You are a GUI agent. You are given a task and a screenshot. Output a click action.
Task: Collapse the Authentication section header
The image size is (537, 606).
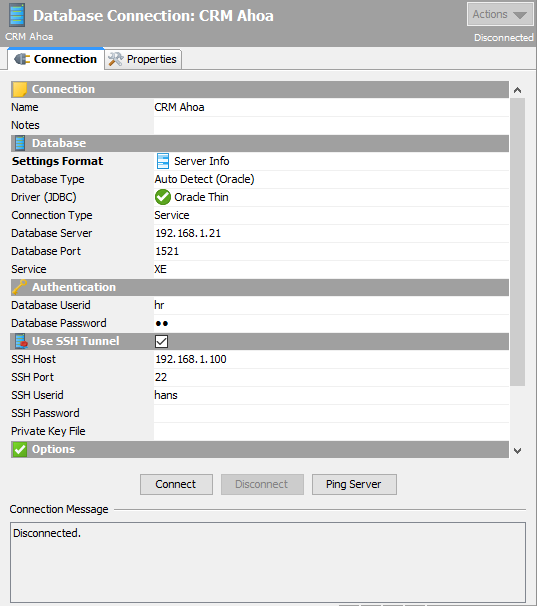[260, 287]
